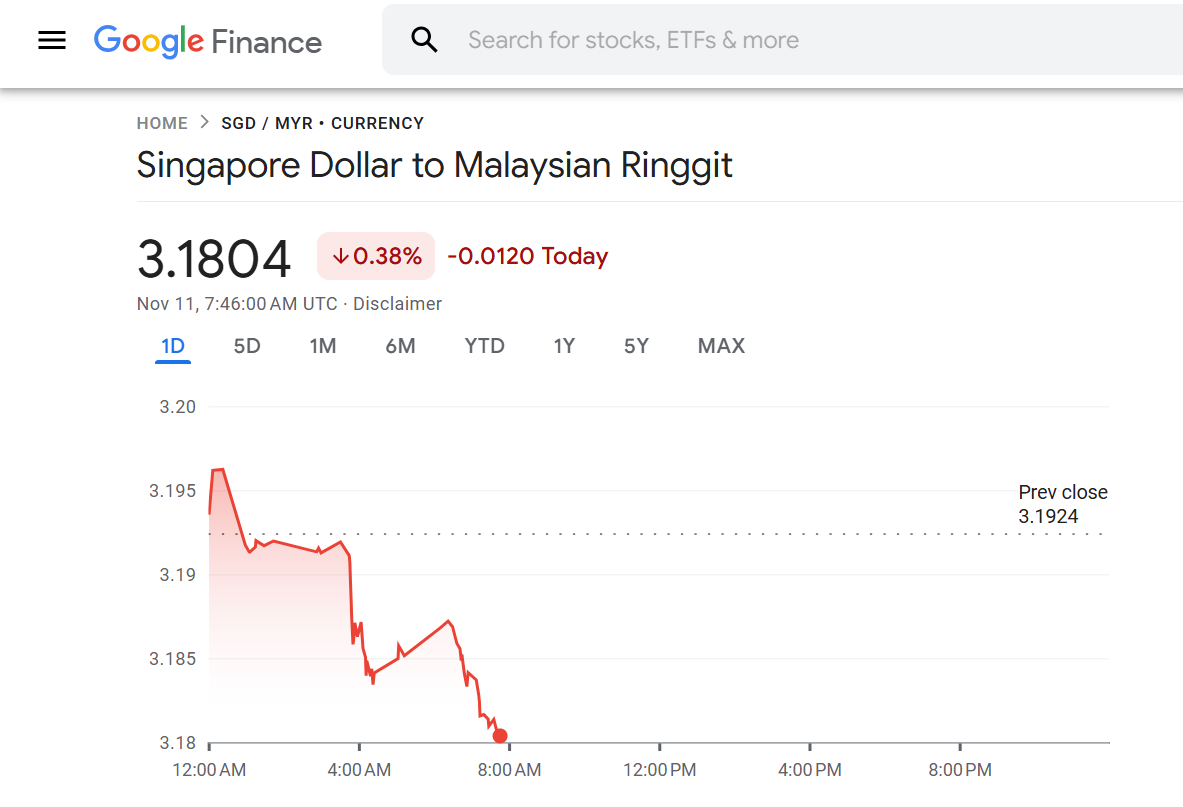The width and height of the screenshot is (1183, 807).
Task: Open the Disclaimer link
Action: click(397, 304)
